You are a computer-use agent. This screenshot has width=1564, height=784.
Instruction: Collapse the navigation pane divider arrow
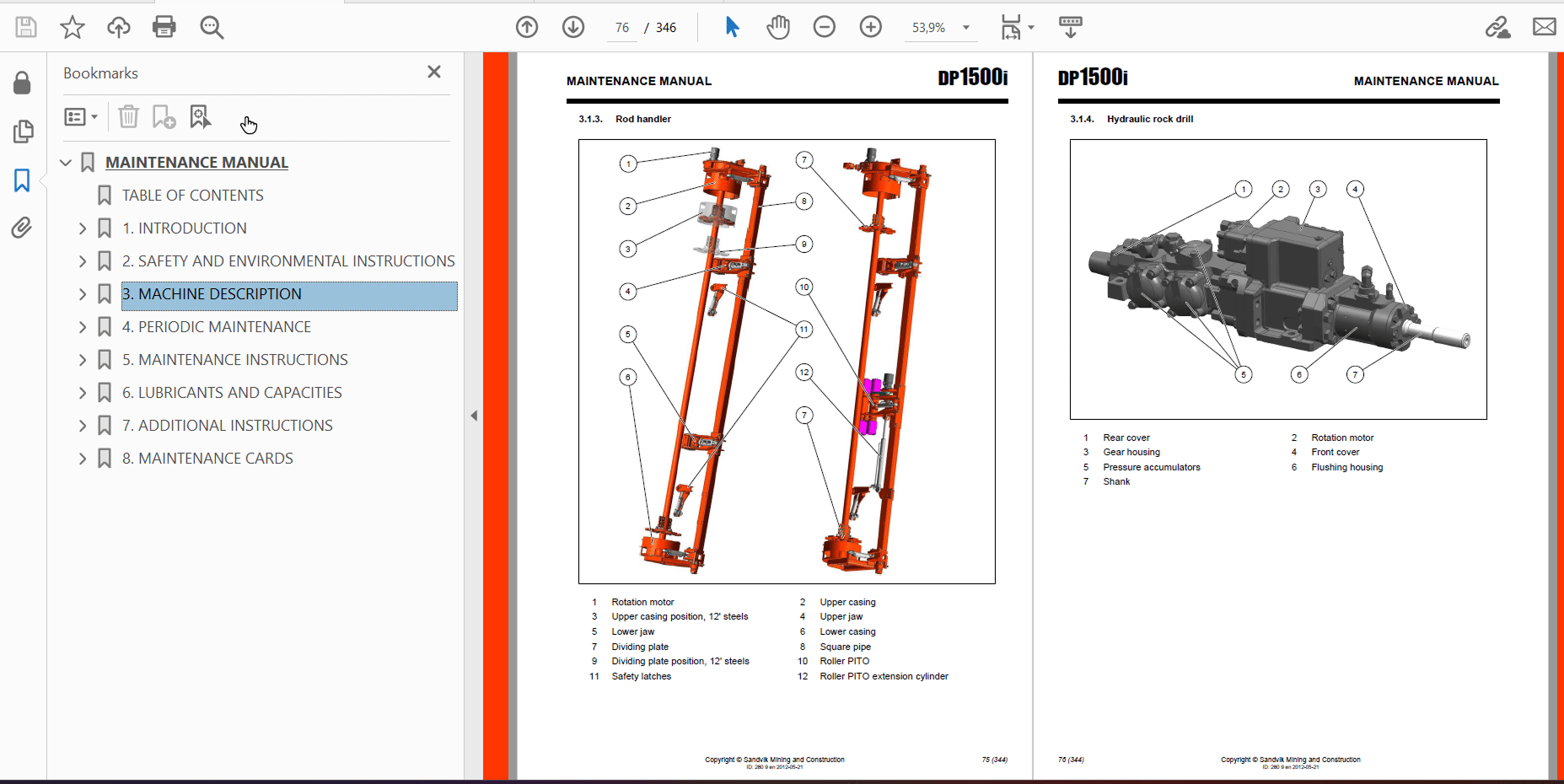[x=474, y=416]
